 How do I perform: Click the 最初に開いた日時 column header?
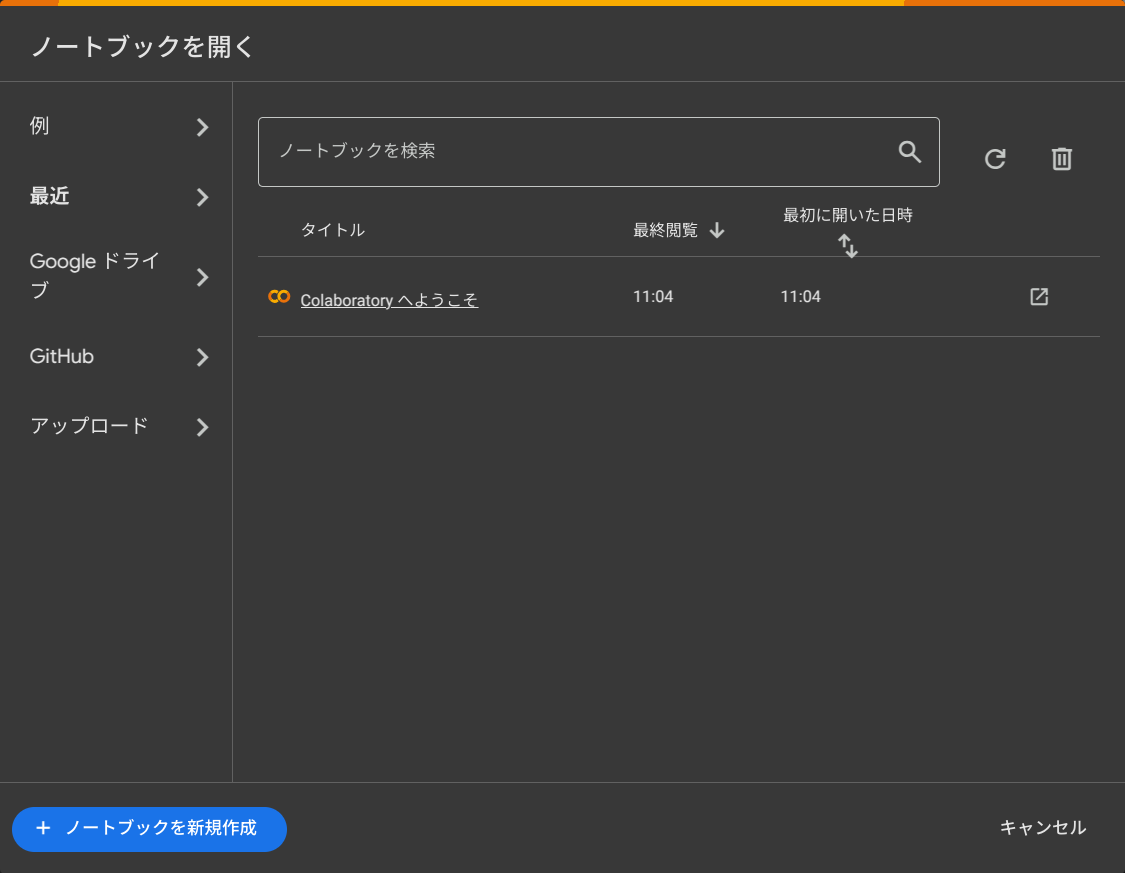click(847, 215)
